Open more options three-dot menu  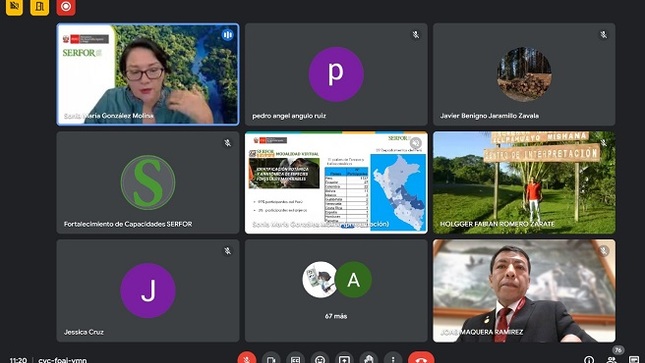click(x=393, y=359)
